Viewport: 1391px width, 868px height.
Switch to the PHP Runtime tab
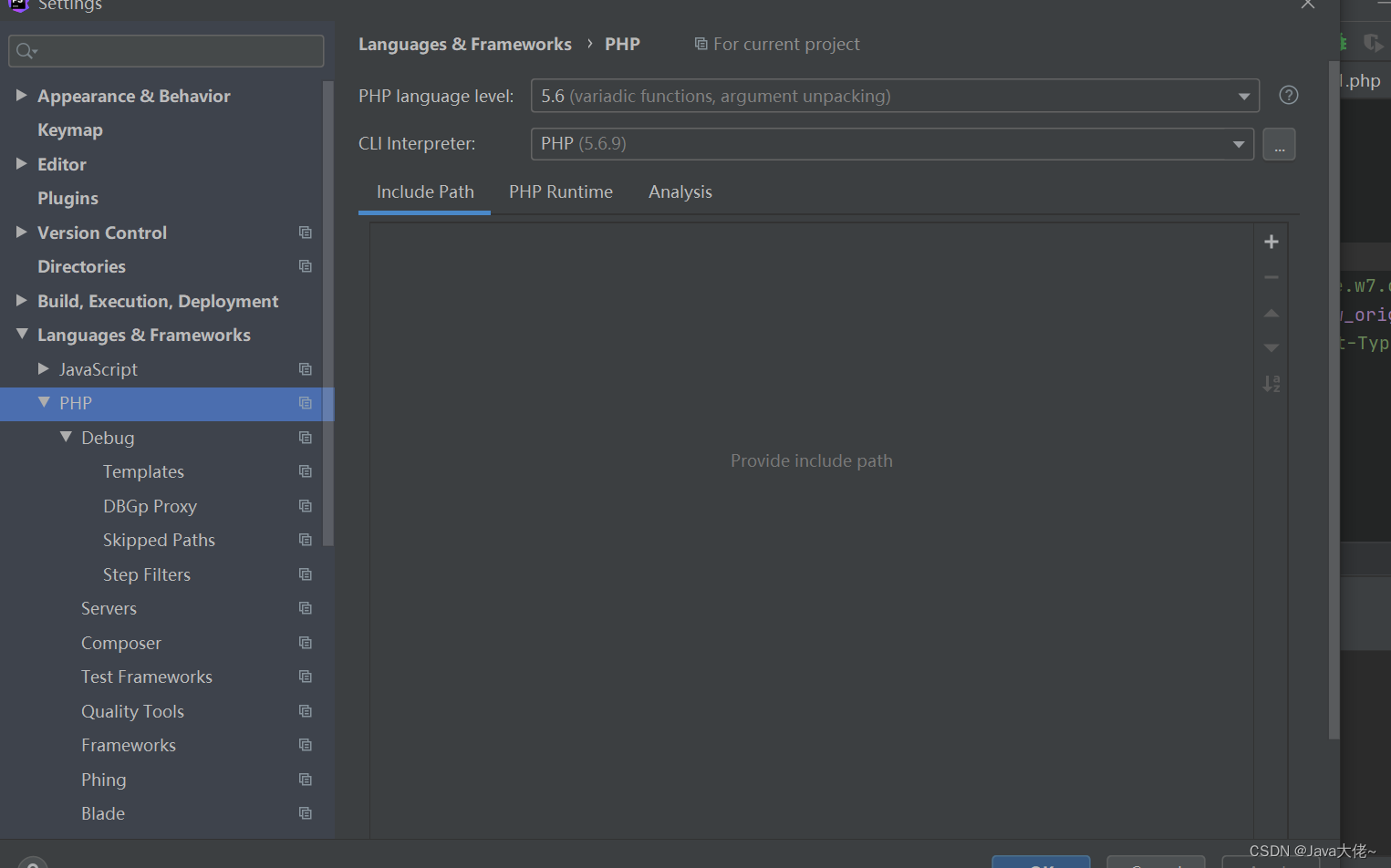(561, 191)
